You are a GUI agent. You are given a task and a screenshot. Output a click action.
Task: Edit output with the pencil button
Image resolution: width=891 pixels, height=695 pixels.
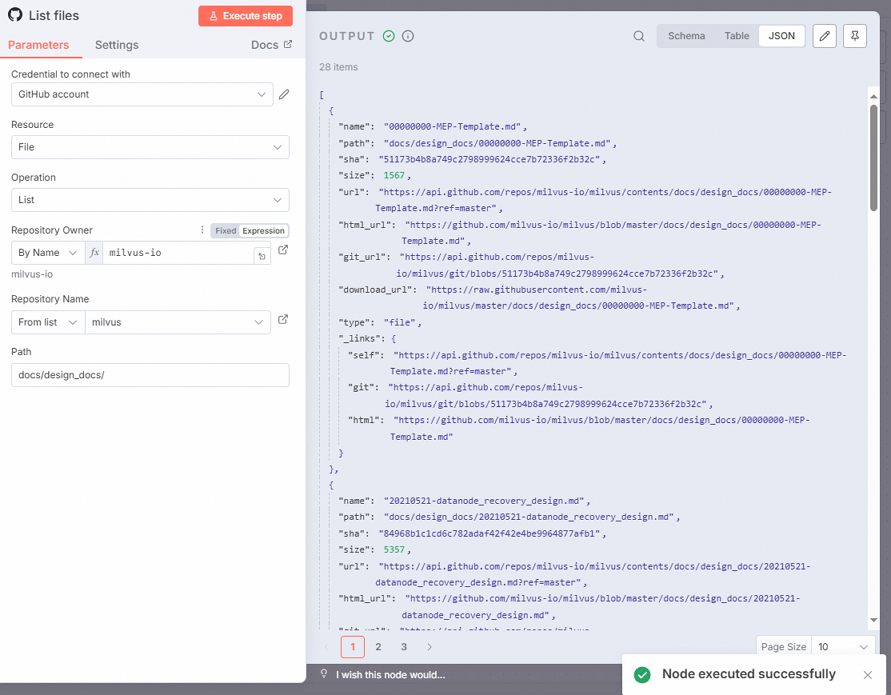coord(825,36)
